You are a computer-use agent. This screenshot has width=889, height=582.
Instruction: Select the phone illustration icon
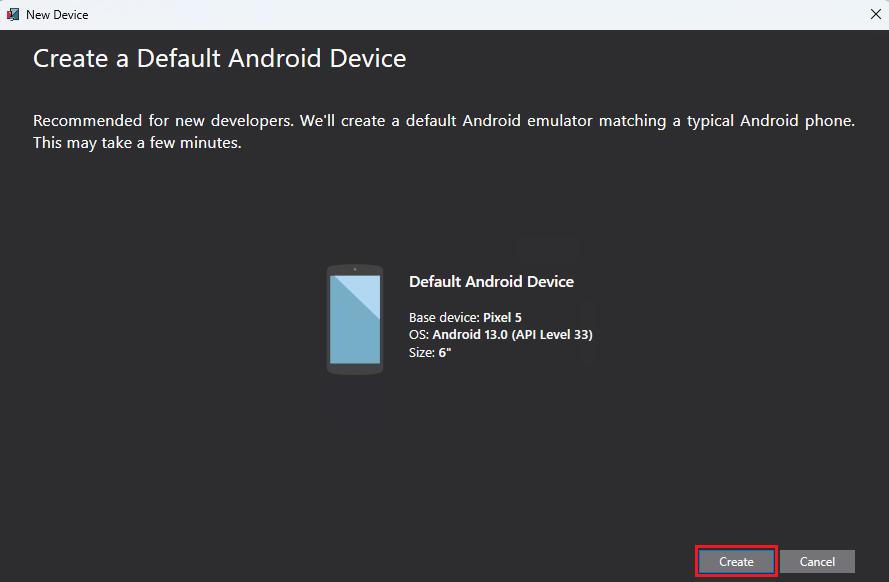coord(354,320)
